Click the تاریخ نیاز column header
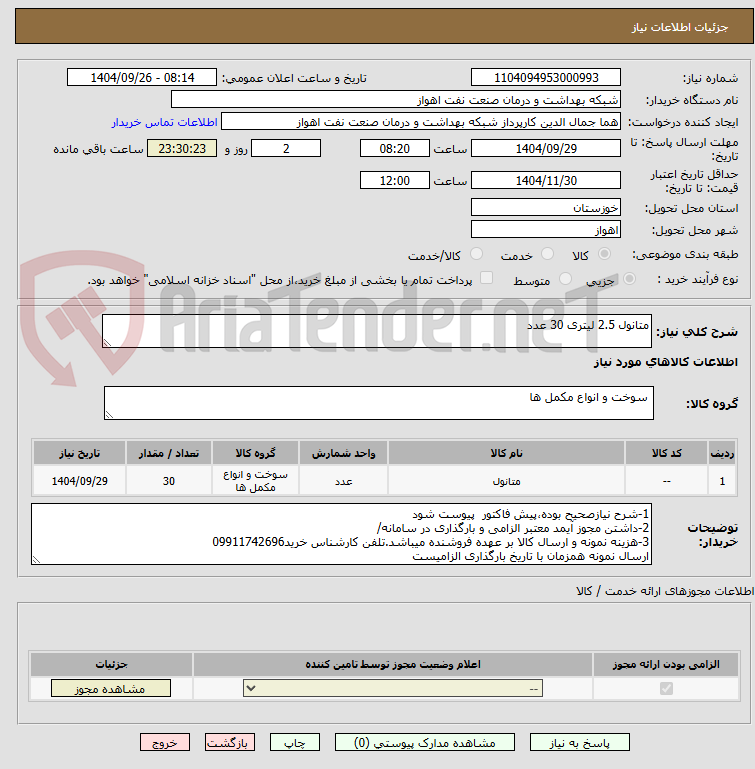This screenshot has height=769, width=755. point(79,453)
